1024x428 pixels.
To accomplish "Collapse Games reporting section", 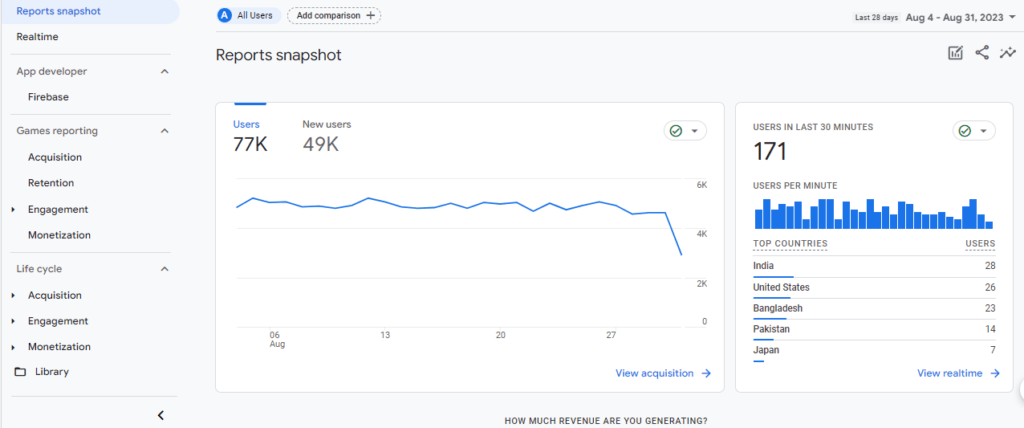I will (165, 131).
